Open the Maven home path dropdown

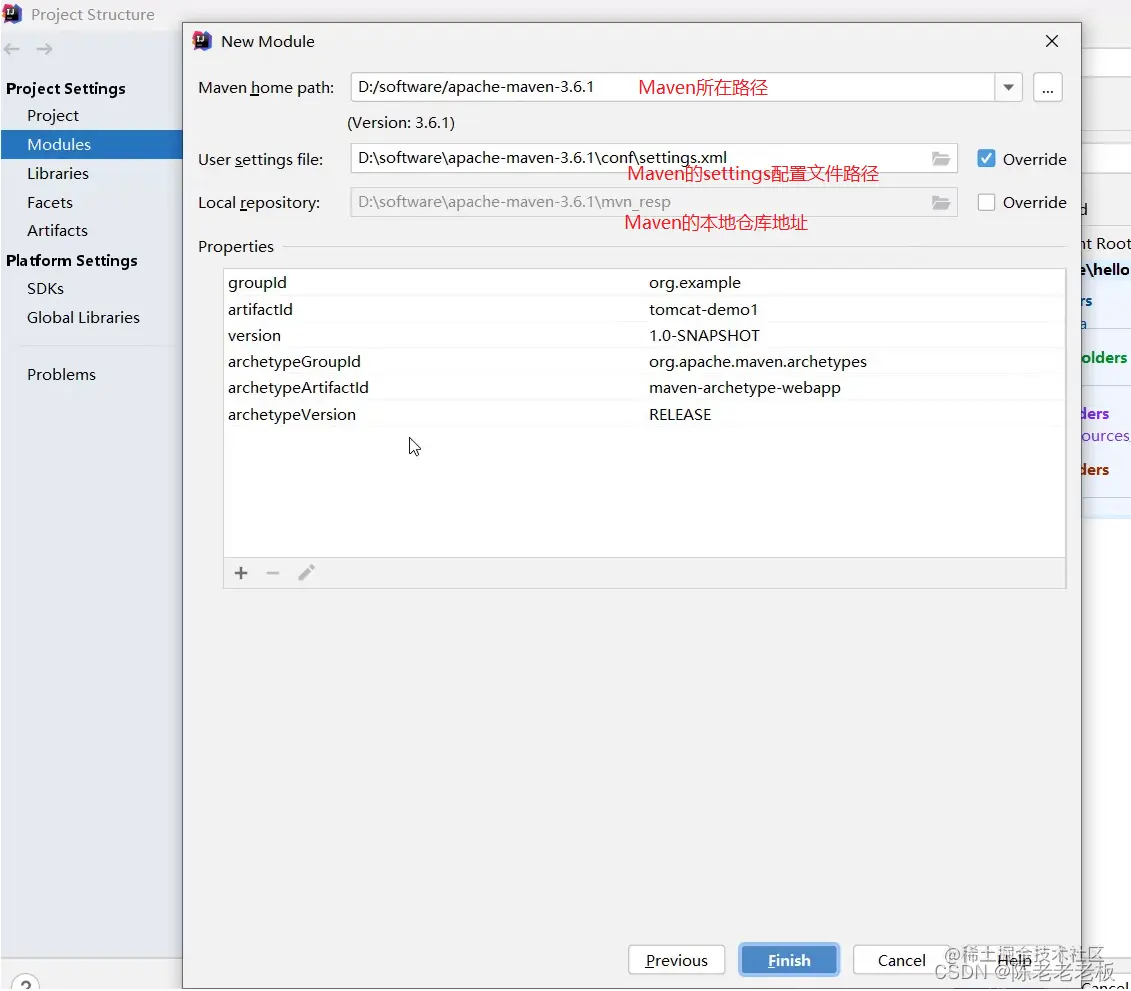pyautogui.click(x=1008, y=88)
